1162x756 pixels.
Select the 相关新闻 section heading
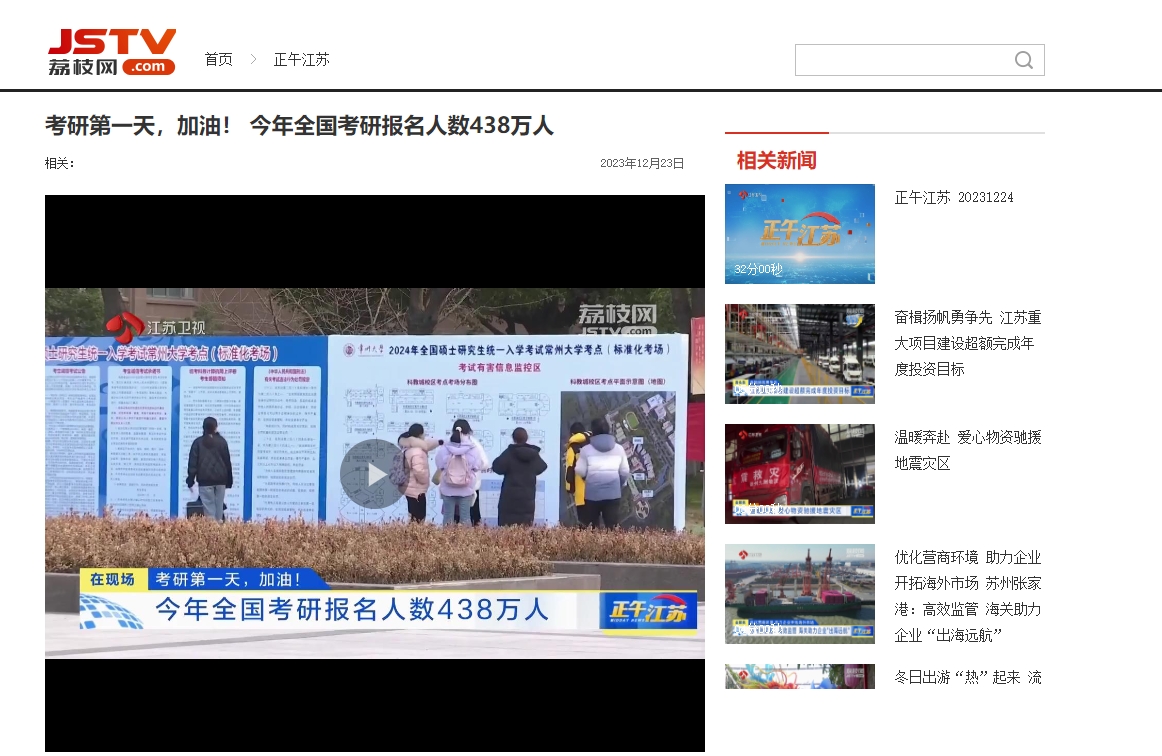776,160
